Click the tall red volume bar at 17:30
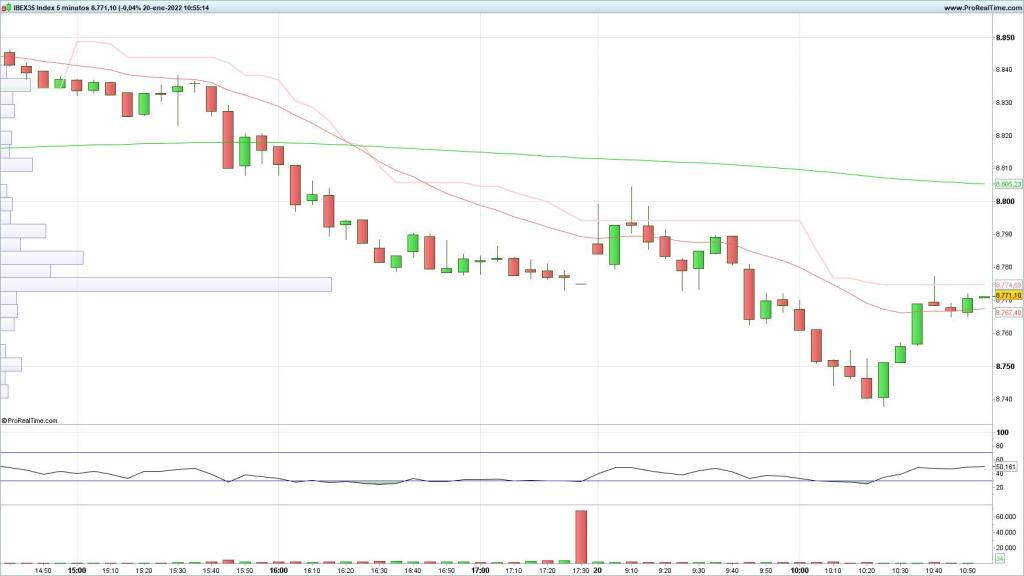Image resolution: width=1024 pixels, height=576 pixels. (580, 537)
